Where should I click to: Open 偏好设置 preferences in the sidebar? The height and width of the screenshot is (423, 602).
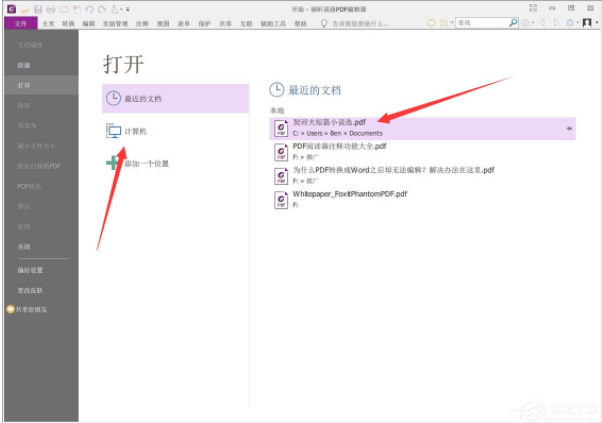click(30, 270)
